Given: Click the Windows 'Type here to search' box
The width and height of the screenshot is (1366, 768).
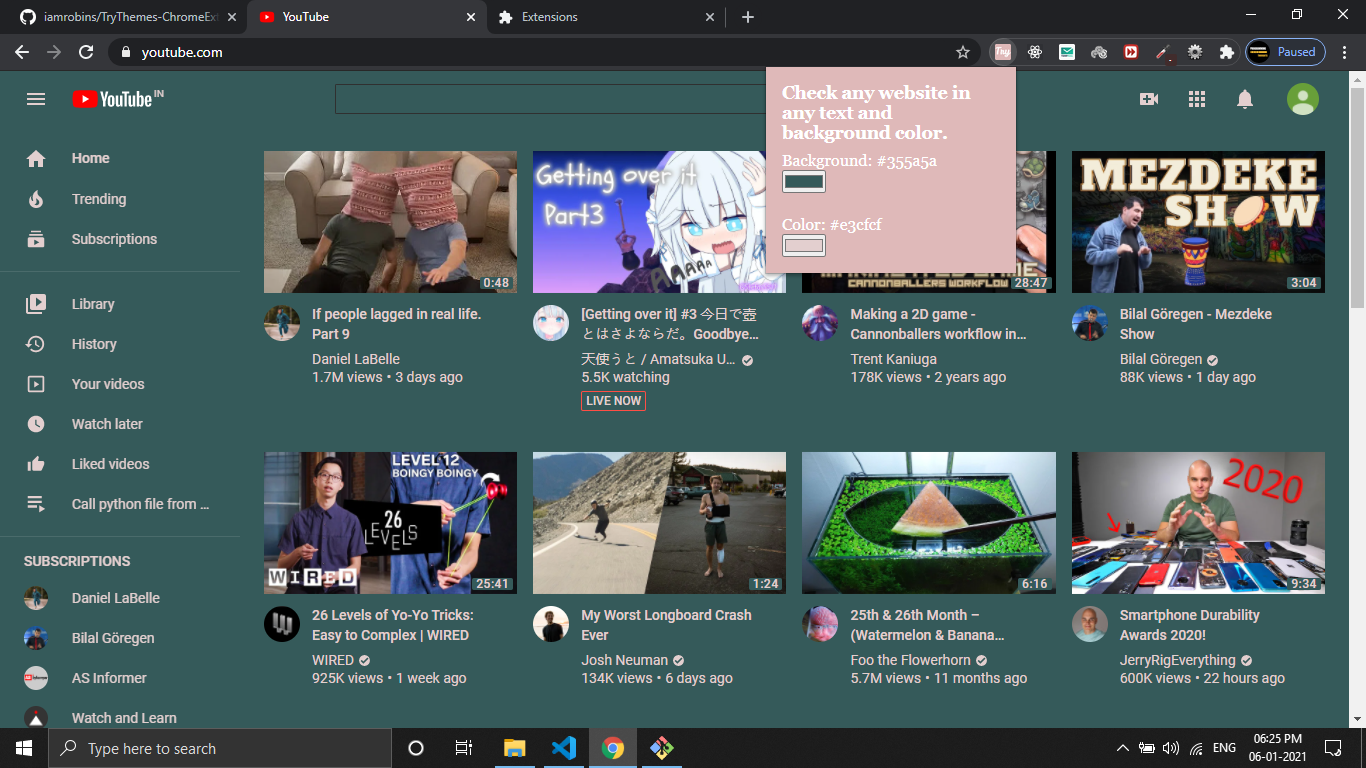Looking at the screenshot, I should point(219,748).
